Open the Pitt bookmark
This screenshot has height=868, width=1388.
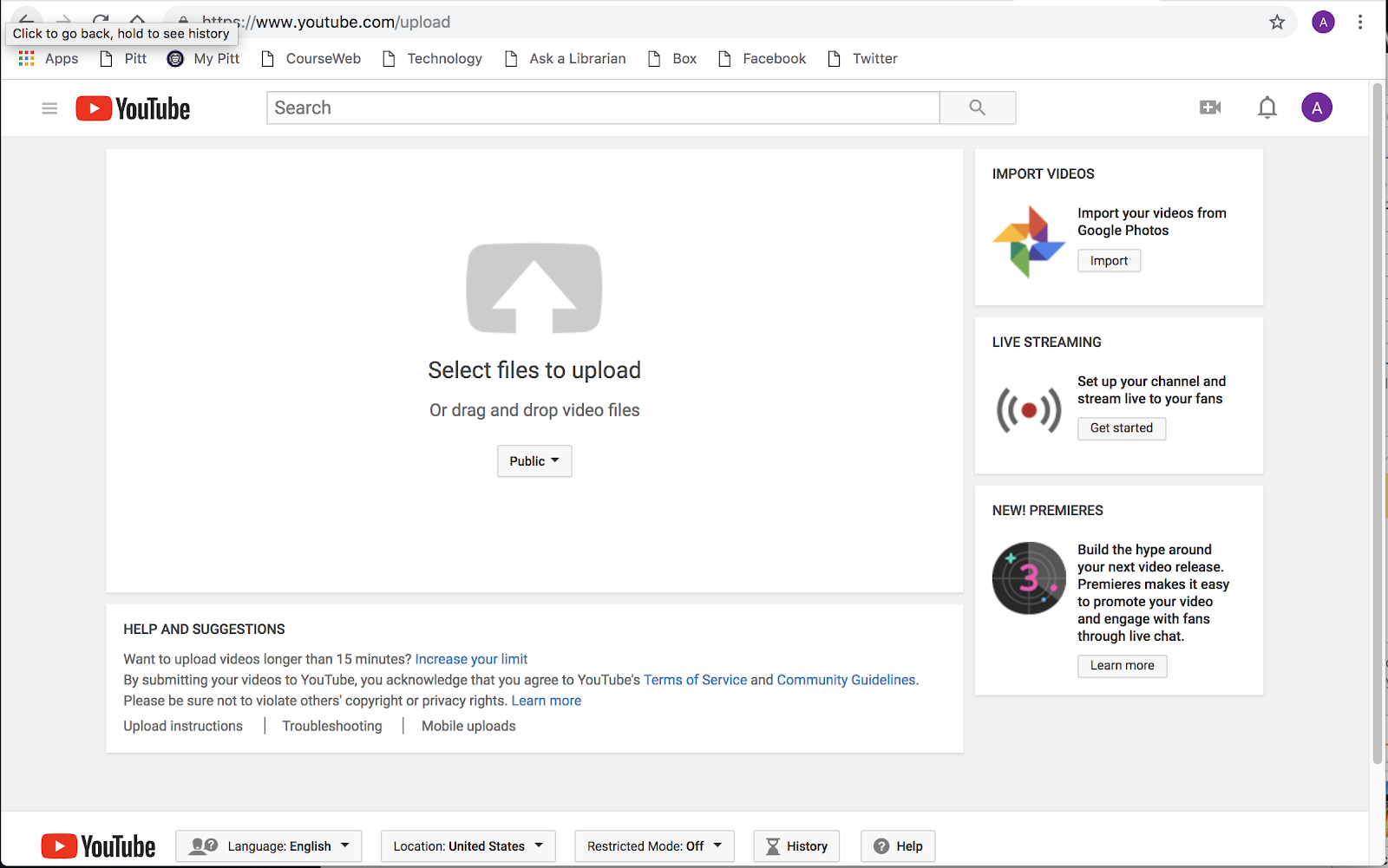pos(123,59)
